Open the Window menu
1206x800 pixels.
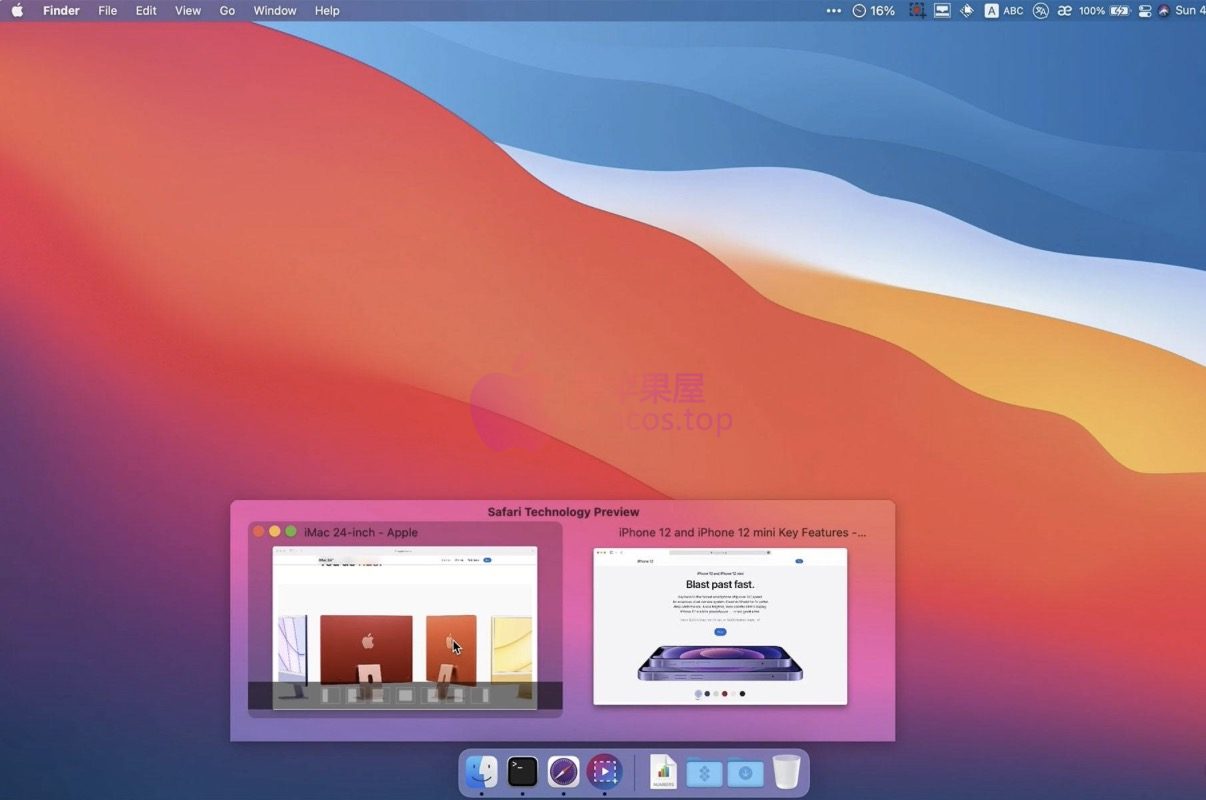coord(275,10)
